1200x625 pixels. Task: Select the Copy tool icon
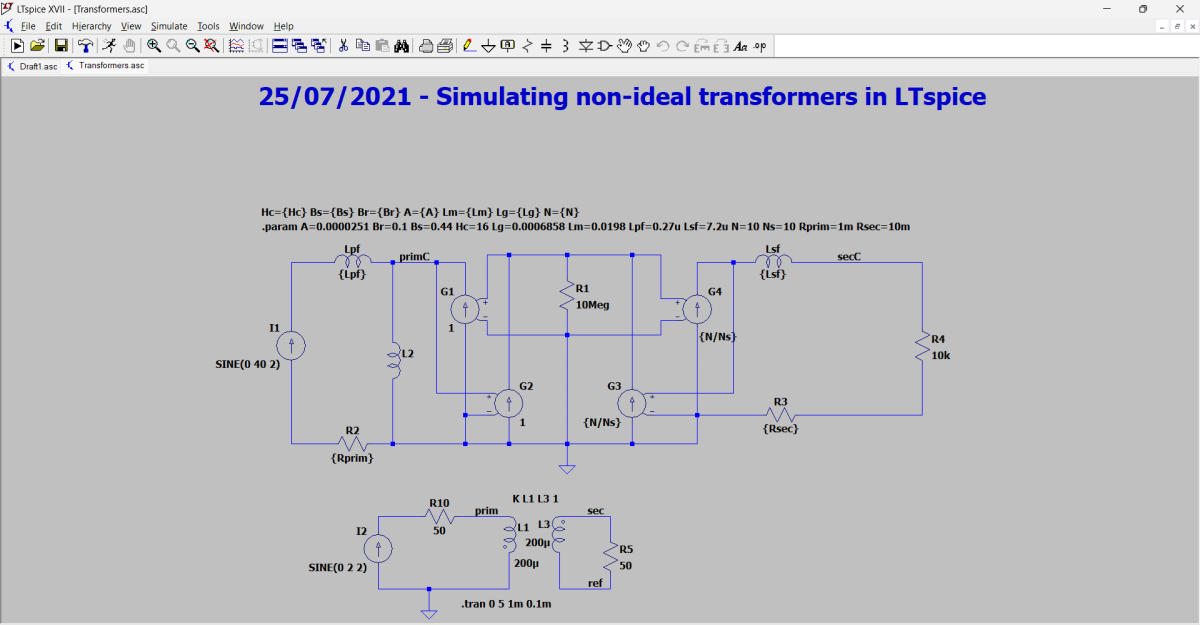pos(362,45)
